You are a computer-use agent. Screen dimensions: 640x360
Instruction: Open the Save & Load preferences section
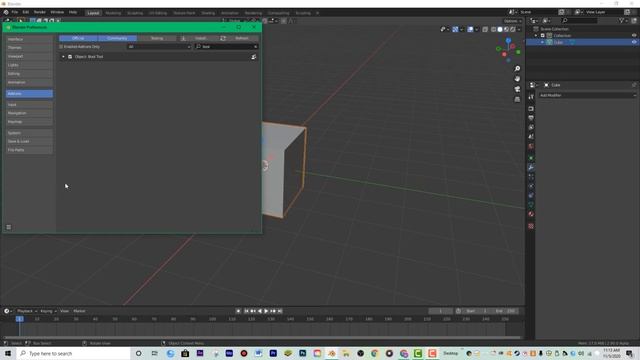coord(29,141)
